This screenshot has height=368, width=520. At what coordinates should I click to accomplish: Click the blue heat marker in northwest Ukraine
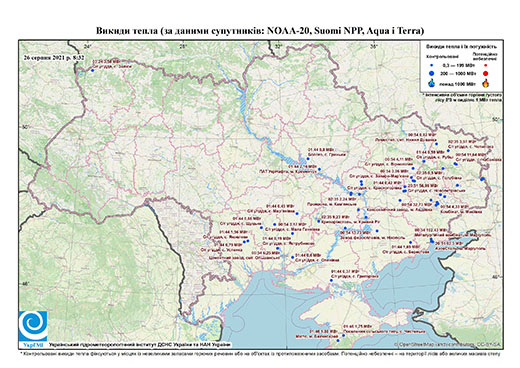pos(92,70)
